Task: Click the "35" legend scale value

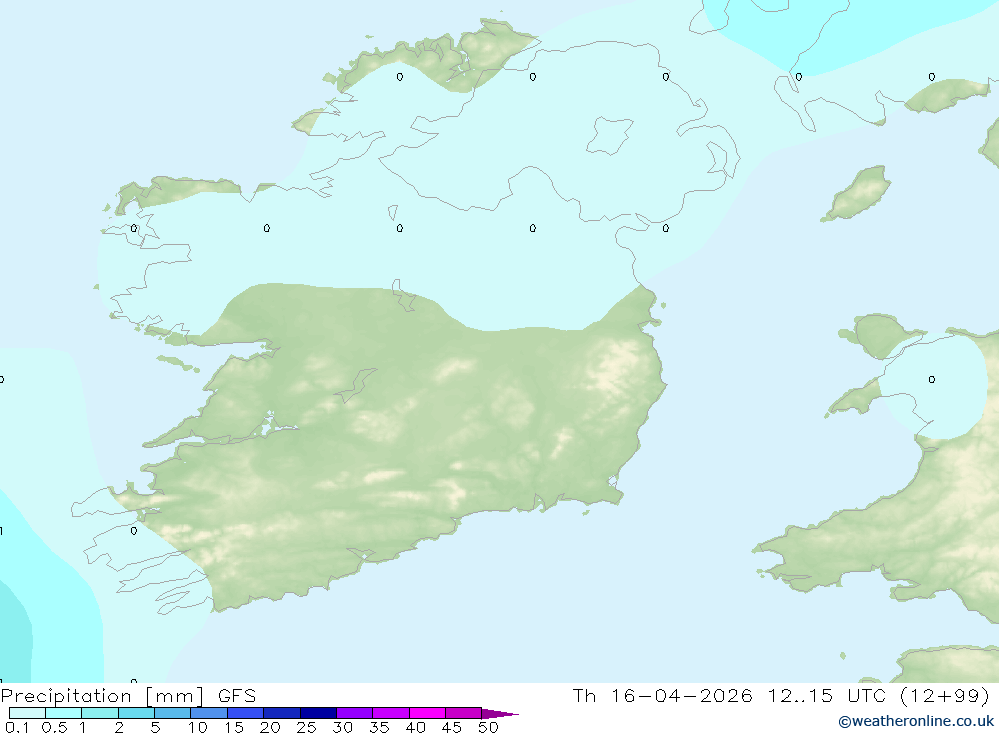Action: (x=379, y=727)
